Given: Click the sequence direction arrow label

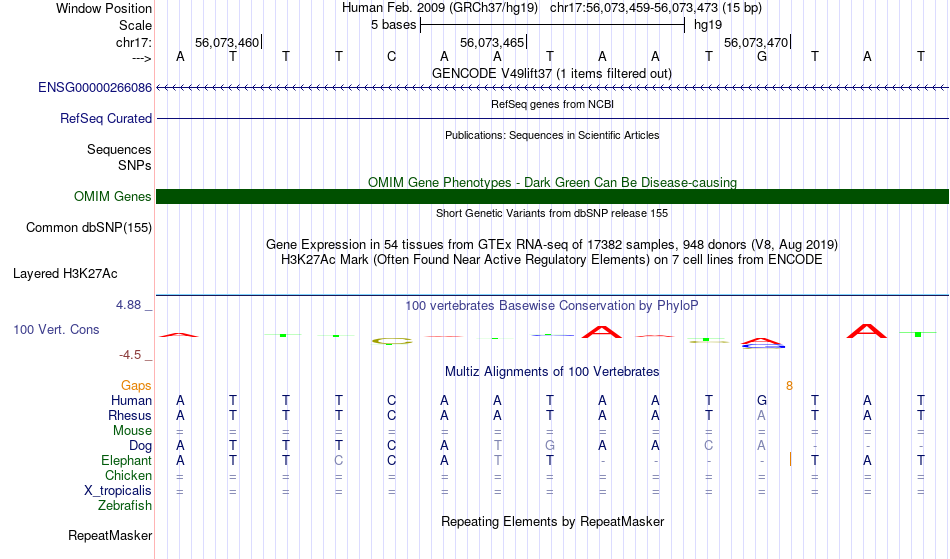Looking at the screenshot, I should (142, 58).
